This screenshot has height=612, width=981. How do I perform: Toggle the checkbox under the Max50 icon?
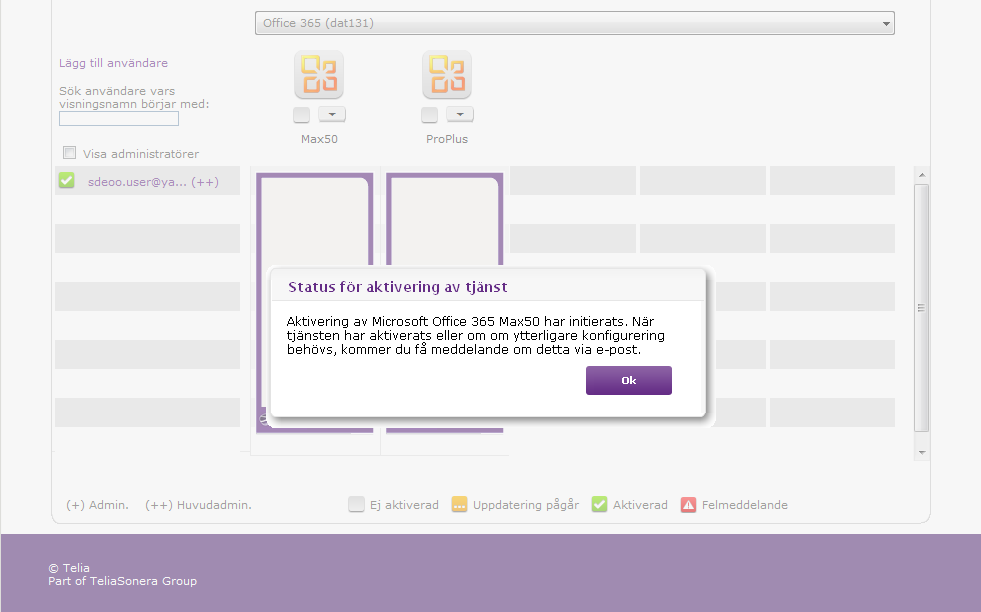(302, 115)
